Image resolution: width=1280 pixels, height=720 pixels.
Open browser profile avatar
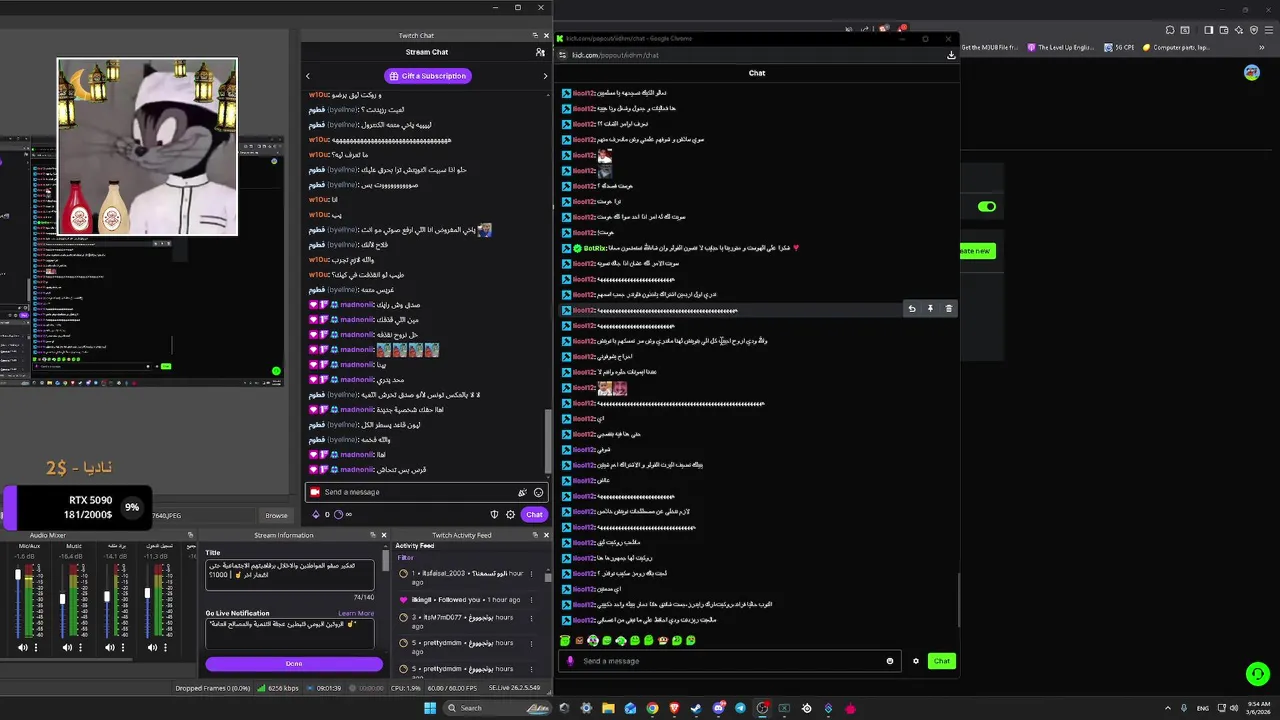[x=1251, y=73]
